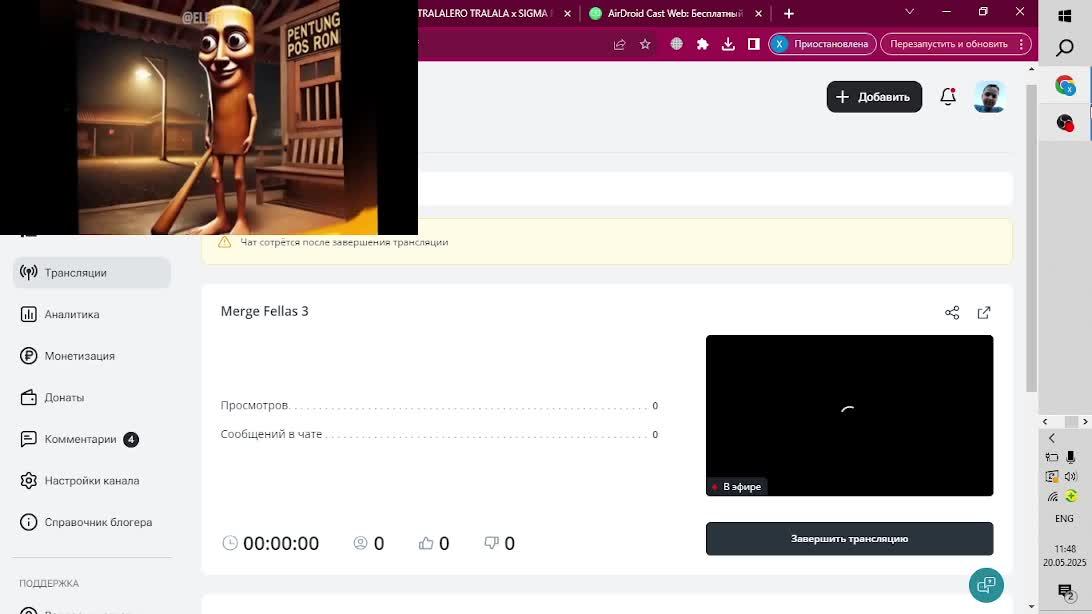Collapse the system tray chevron
1092x614 pixels.
click(1052, 438)
